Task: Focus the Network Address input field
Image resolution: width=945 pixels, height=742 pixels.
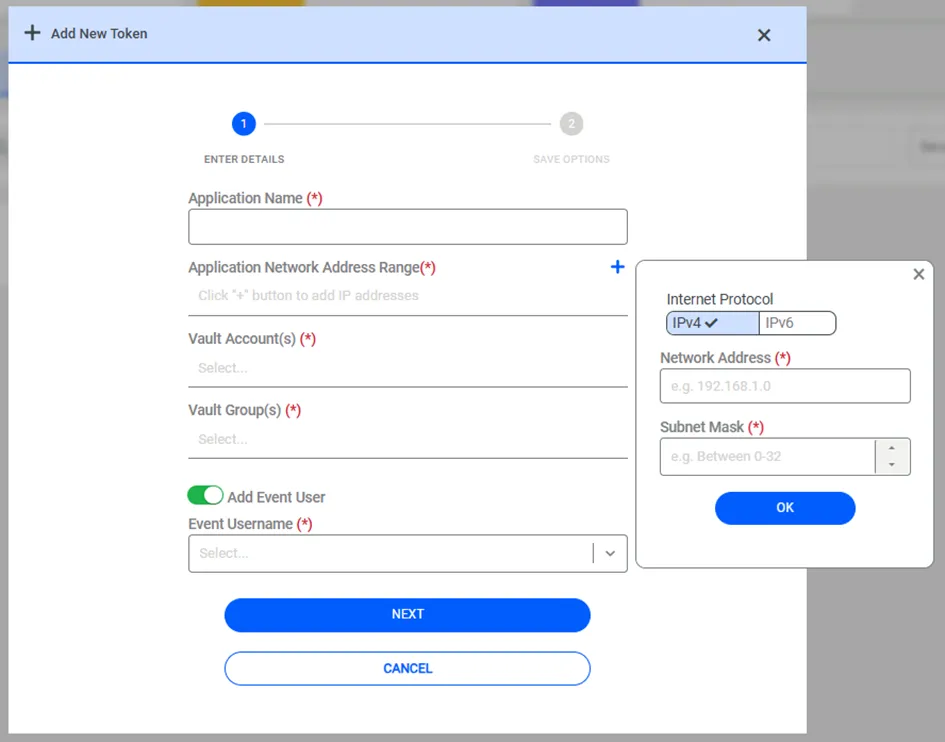Action: pyautogui.click(x=785, y=386)
